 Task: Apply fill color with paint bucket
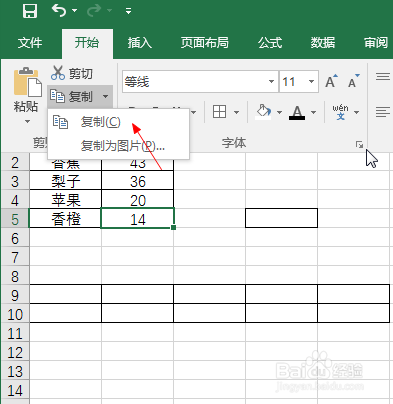coord(263,112)
